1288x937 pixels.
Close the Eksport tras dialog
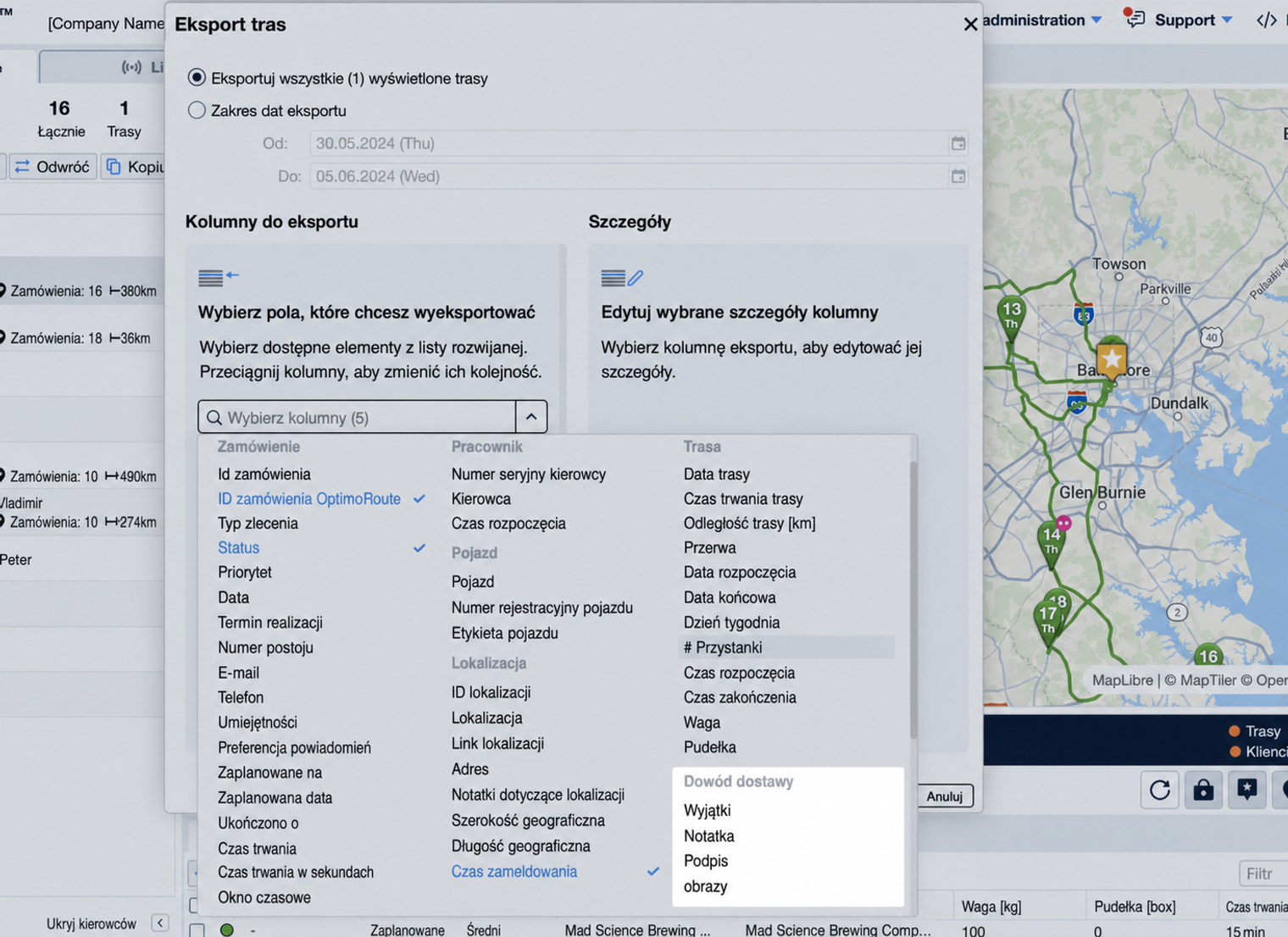(x=970, y=25)
